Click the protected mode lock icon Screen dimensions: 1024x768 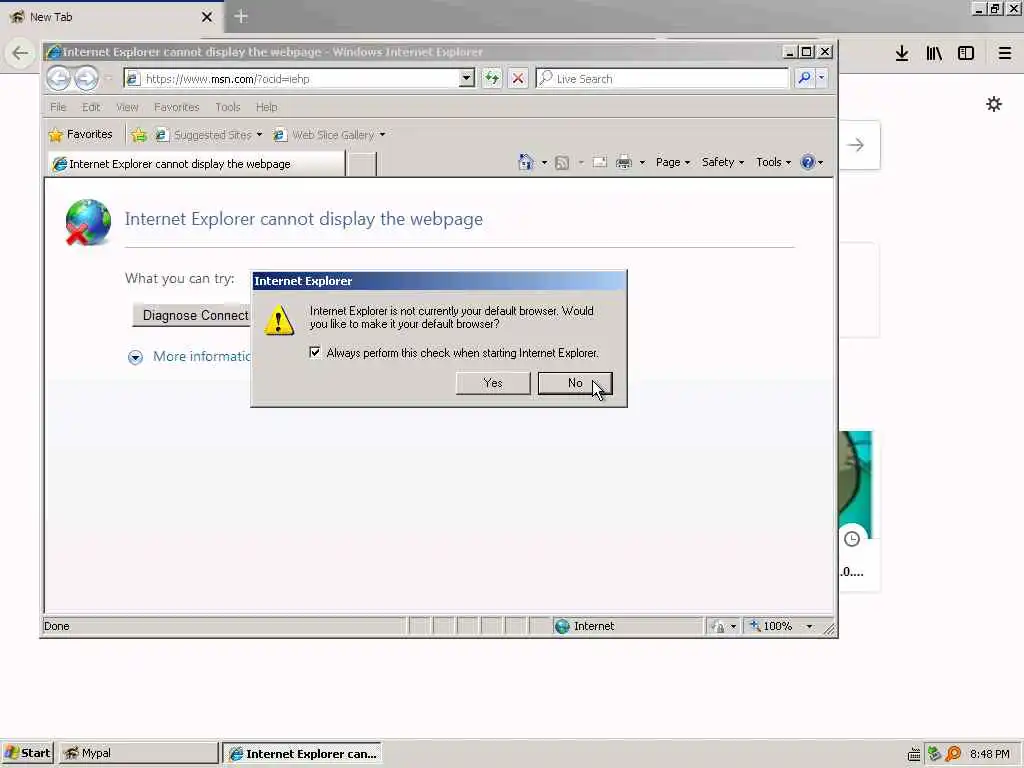tap(718, 627)
